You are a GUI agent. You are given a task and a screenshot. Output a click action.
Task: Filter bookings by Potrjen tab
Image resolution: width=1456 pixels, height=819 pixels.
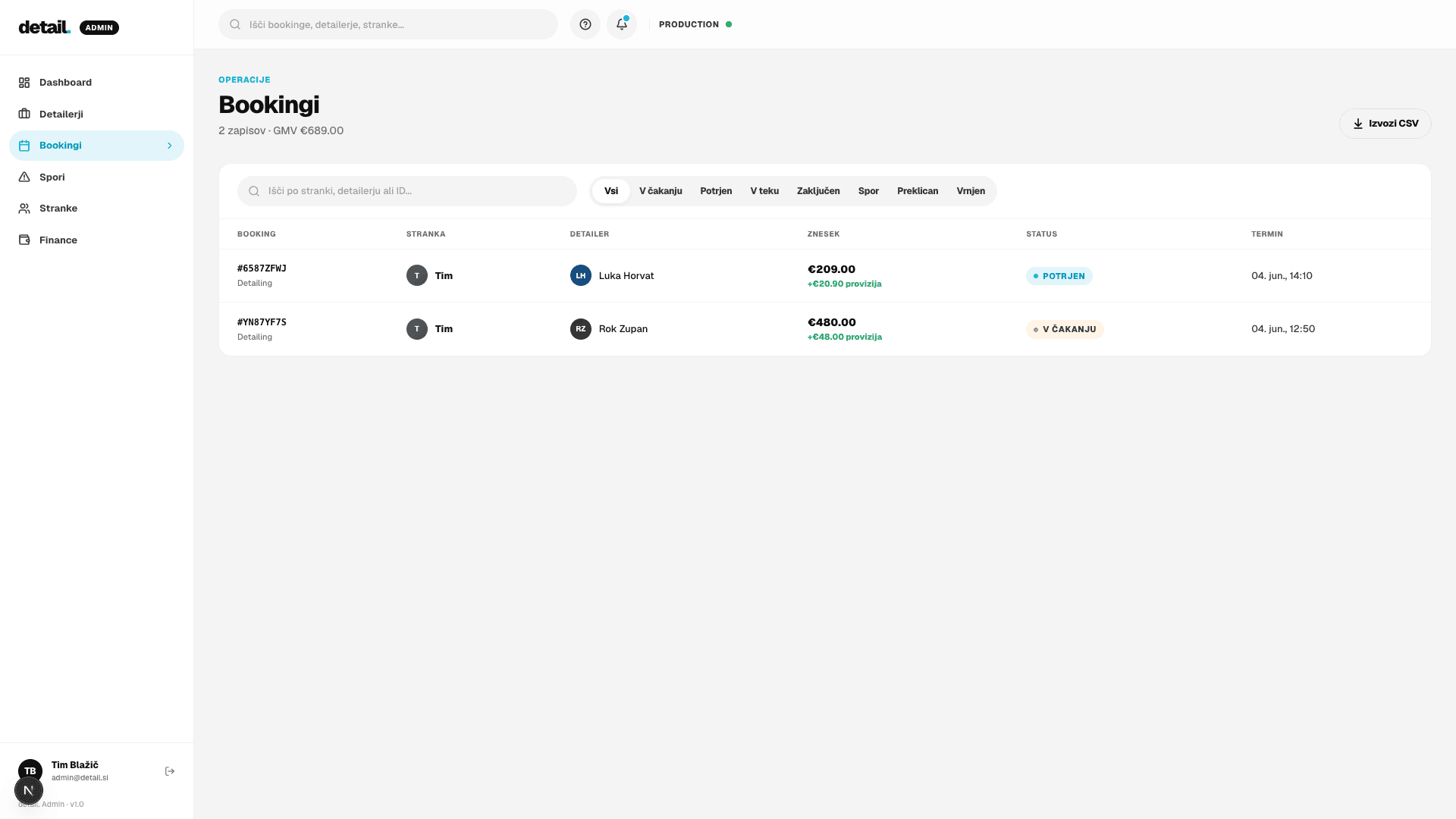[x=716, y=191]
